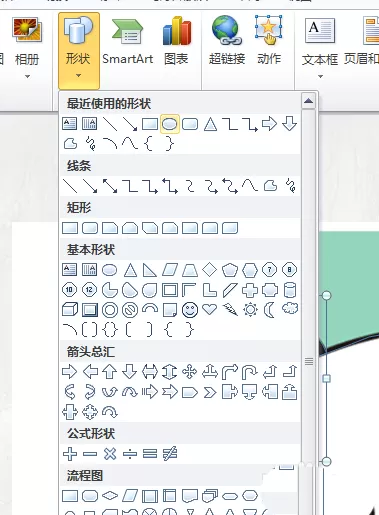Select the moon shape
The image size is (379, 515).
[269, 310]
